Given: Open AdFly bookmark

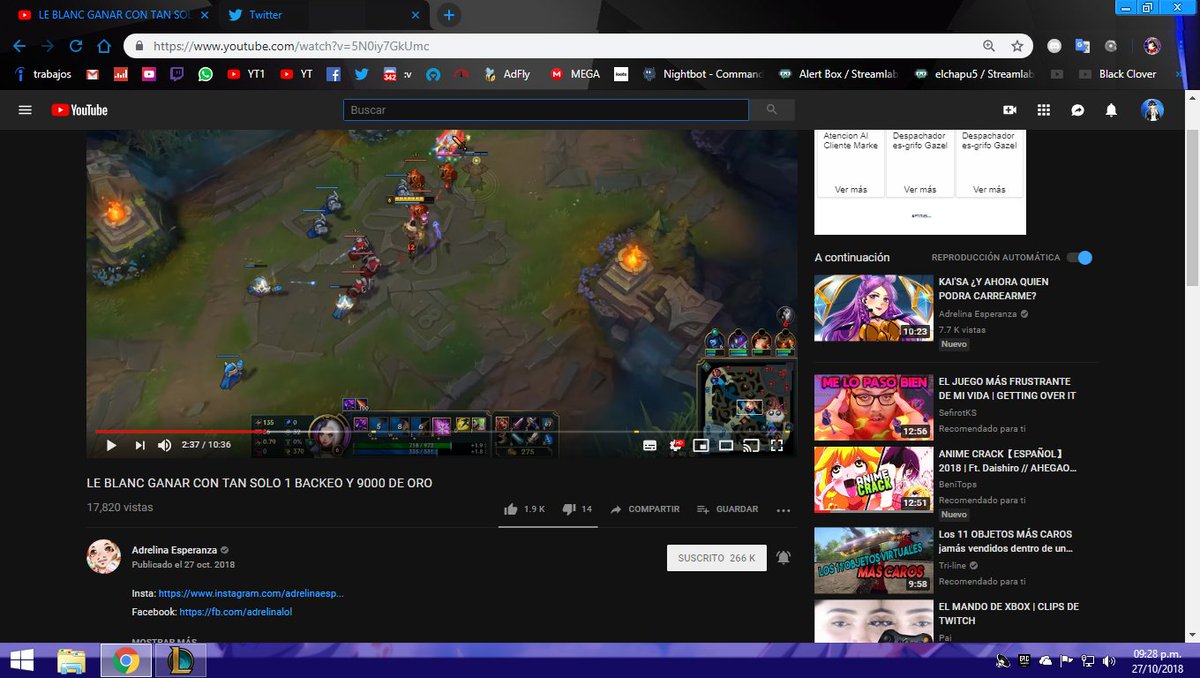Looking at the screenshot, I should (x=507, y=74).
